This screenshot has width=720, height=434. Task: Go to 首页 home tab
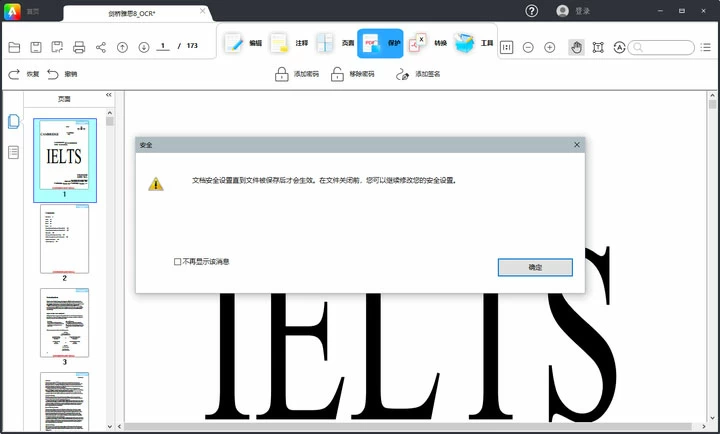[x=33, y=11]
